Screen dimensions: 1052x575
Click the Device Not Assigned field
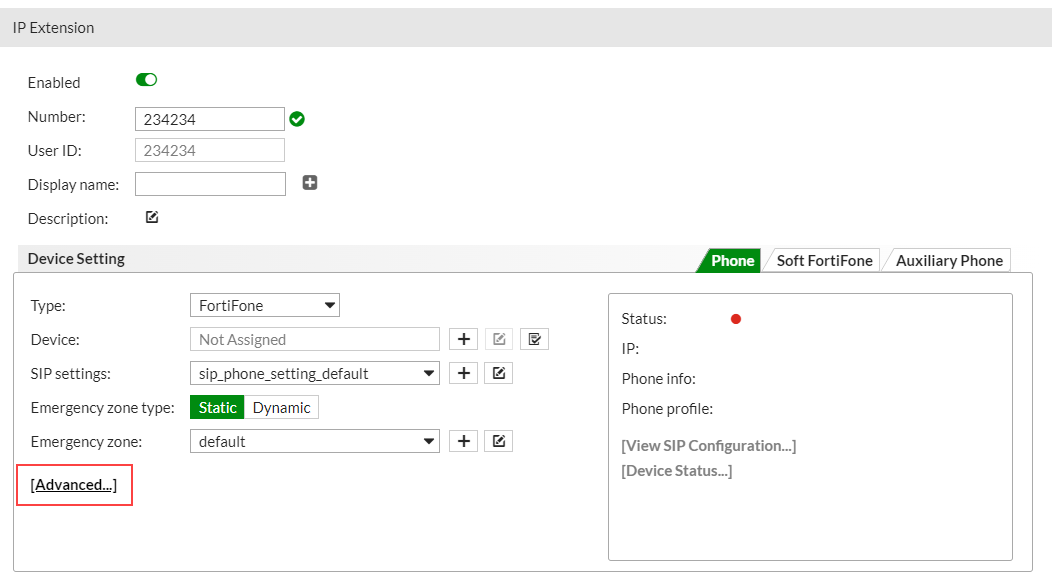point(315,339)
